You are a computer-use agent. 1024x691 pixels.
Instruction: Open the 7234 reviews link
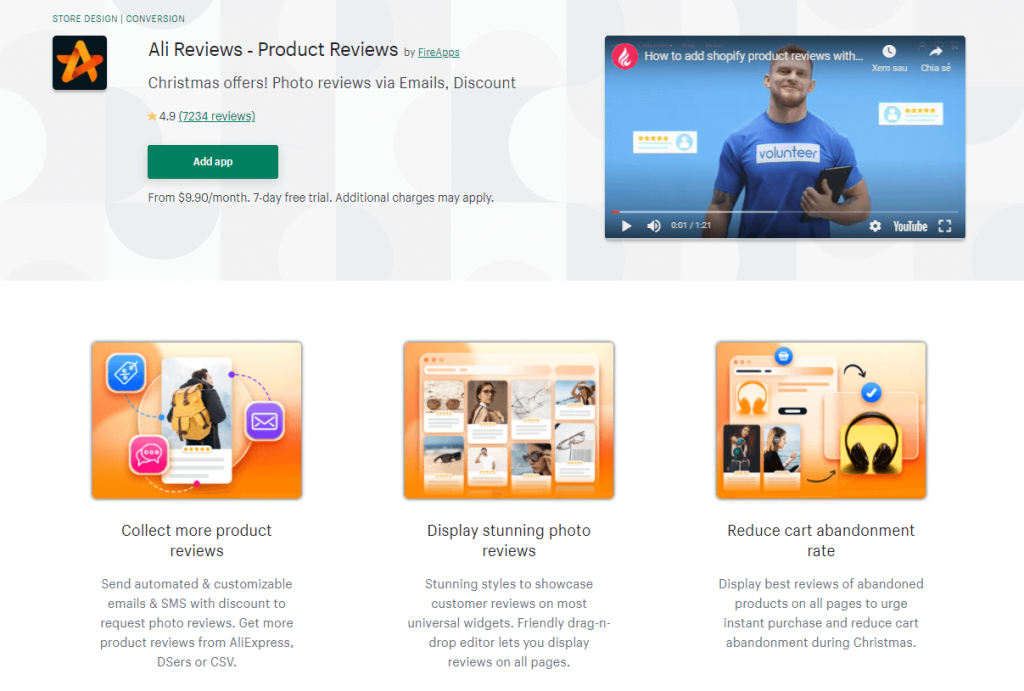[217, 116]
